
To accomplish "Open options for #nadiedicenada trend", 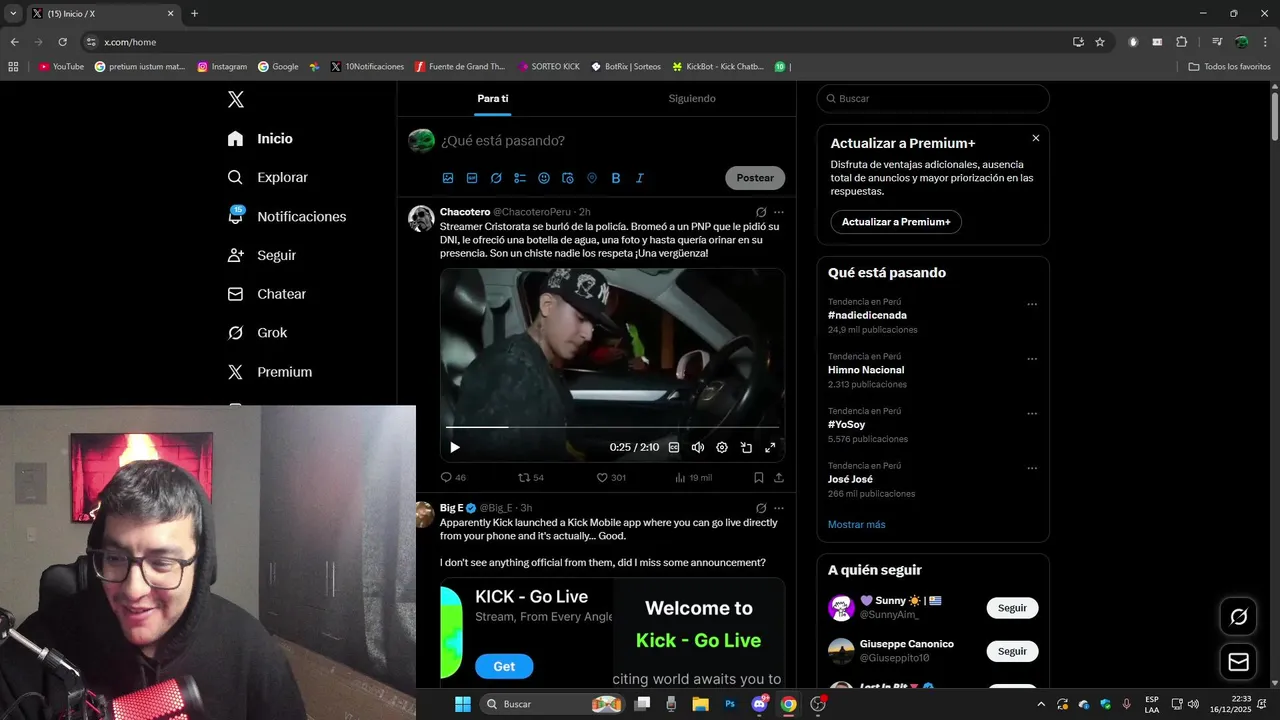I will click(1032, 305).
